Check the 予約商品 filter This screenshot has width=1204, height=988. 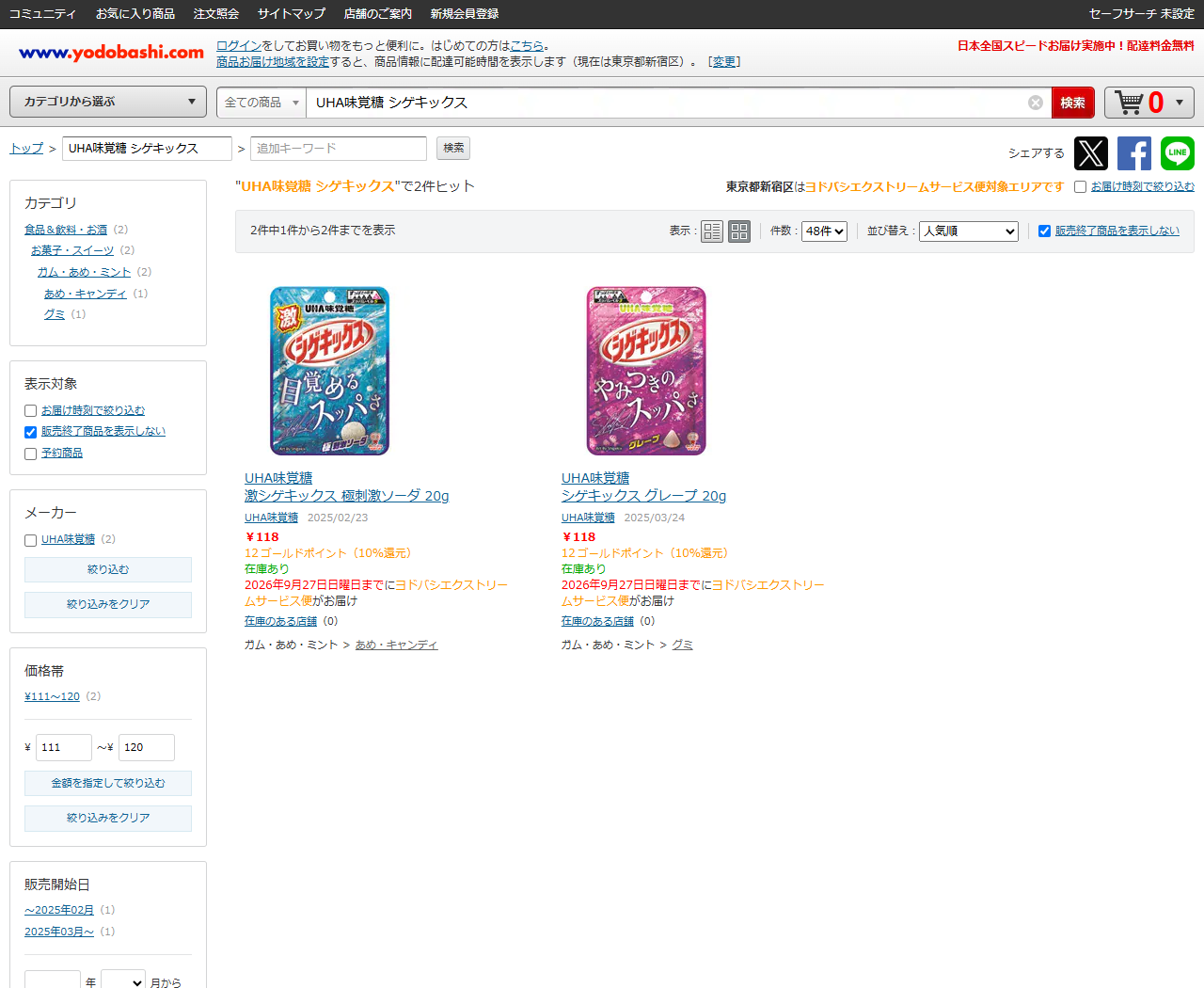point(31,454)
